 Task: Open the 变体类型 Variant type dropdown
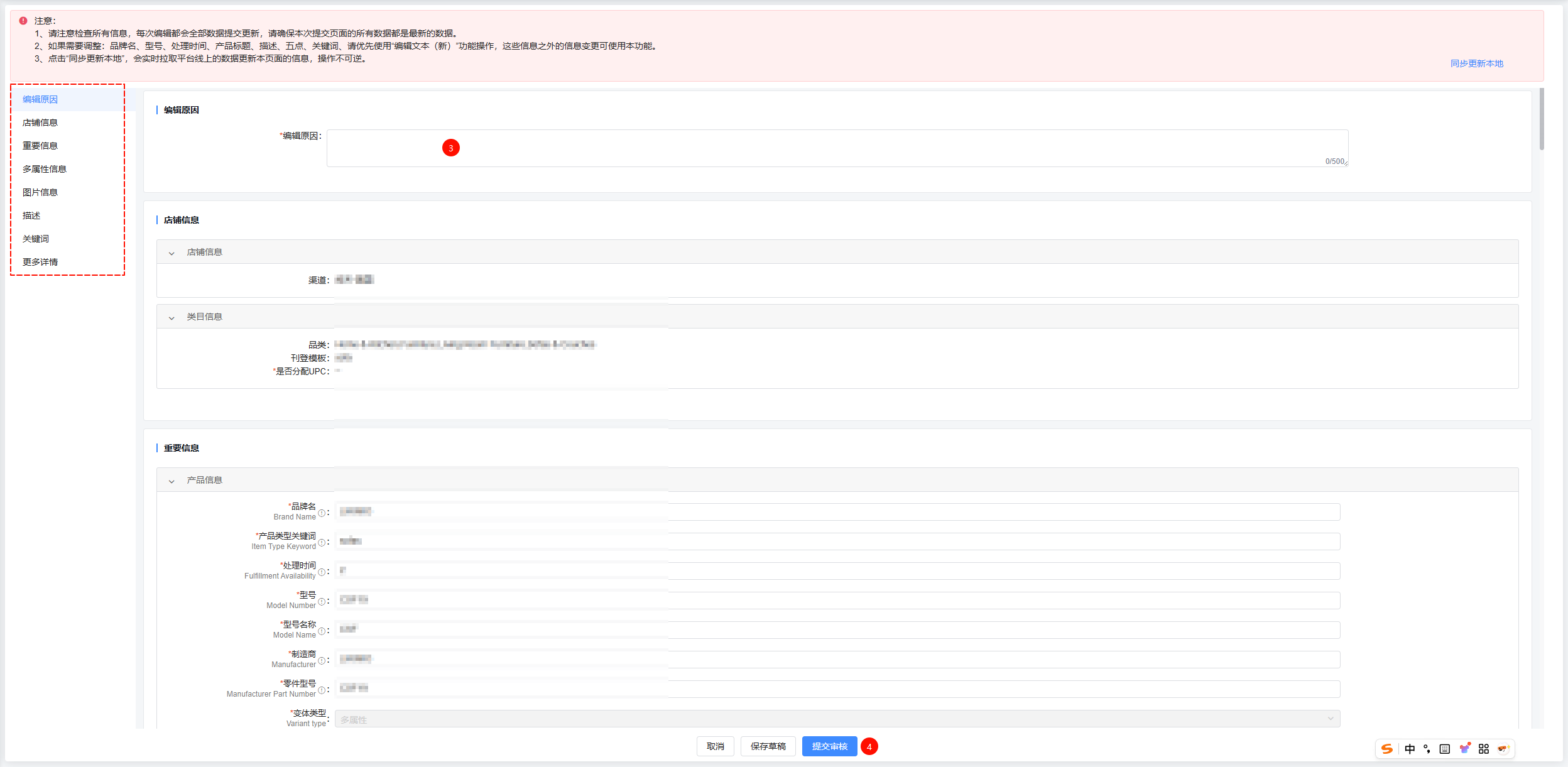click(837, 719)
